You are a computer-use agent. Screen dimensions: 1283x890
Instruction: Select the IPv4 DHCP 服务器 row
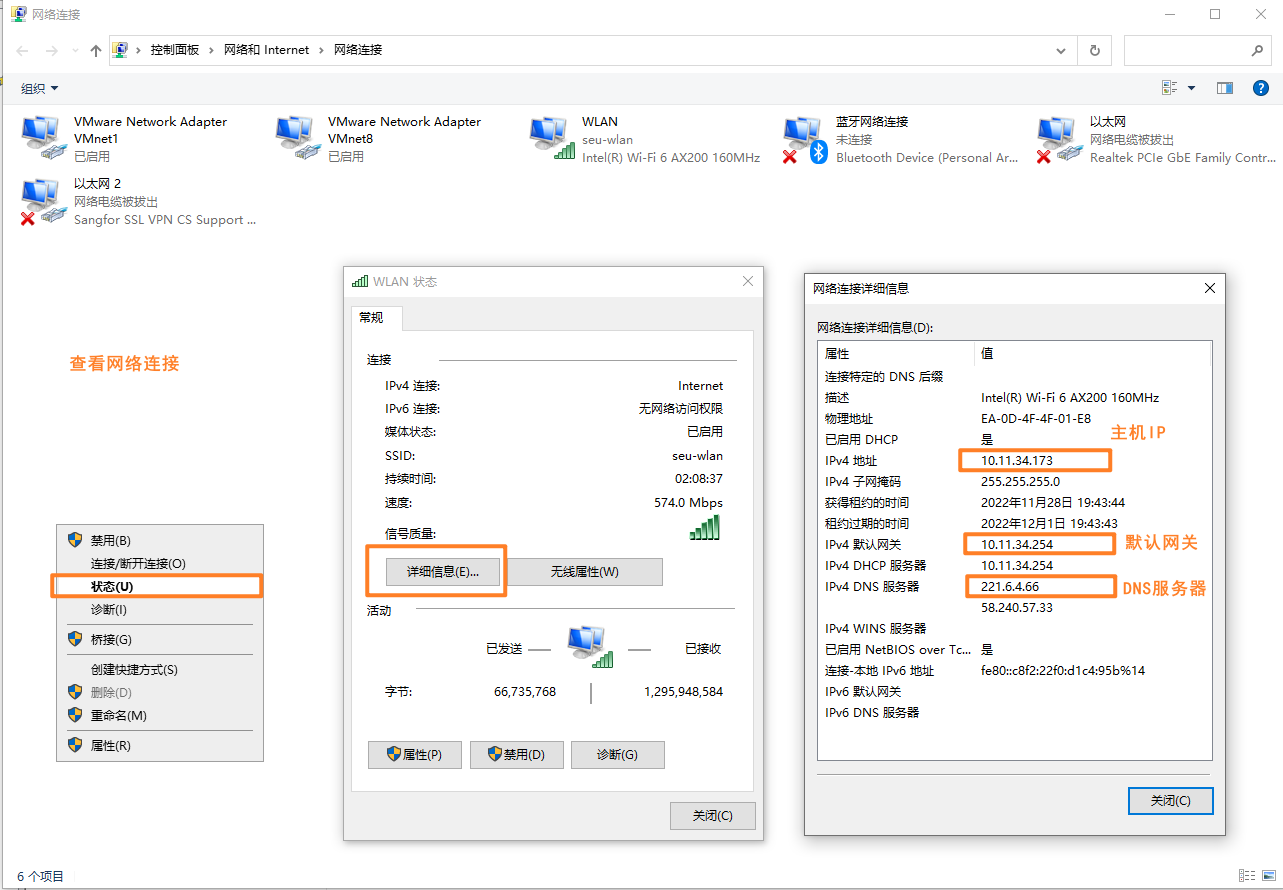point(1014,566)
